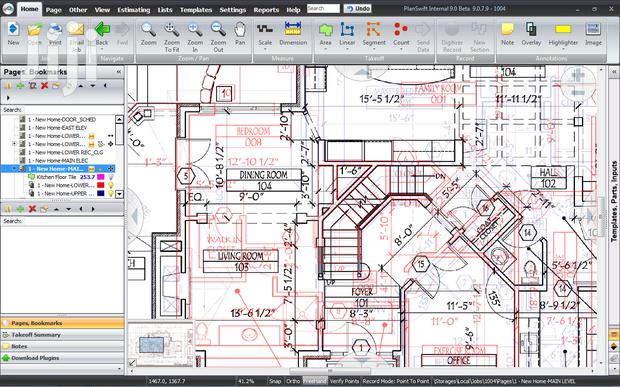Click the Undo button
This screenshot has height=387, width=620.
(x=357, y=8)
